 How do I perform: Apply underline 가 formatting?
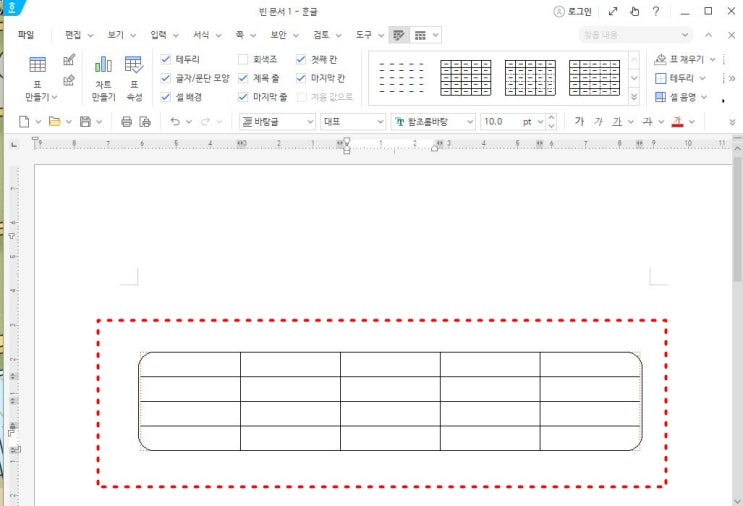(616, 122)
